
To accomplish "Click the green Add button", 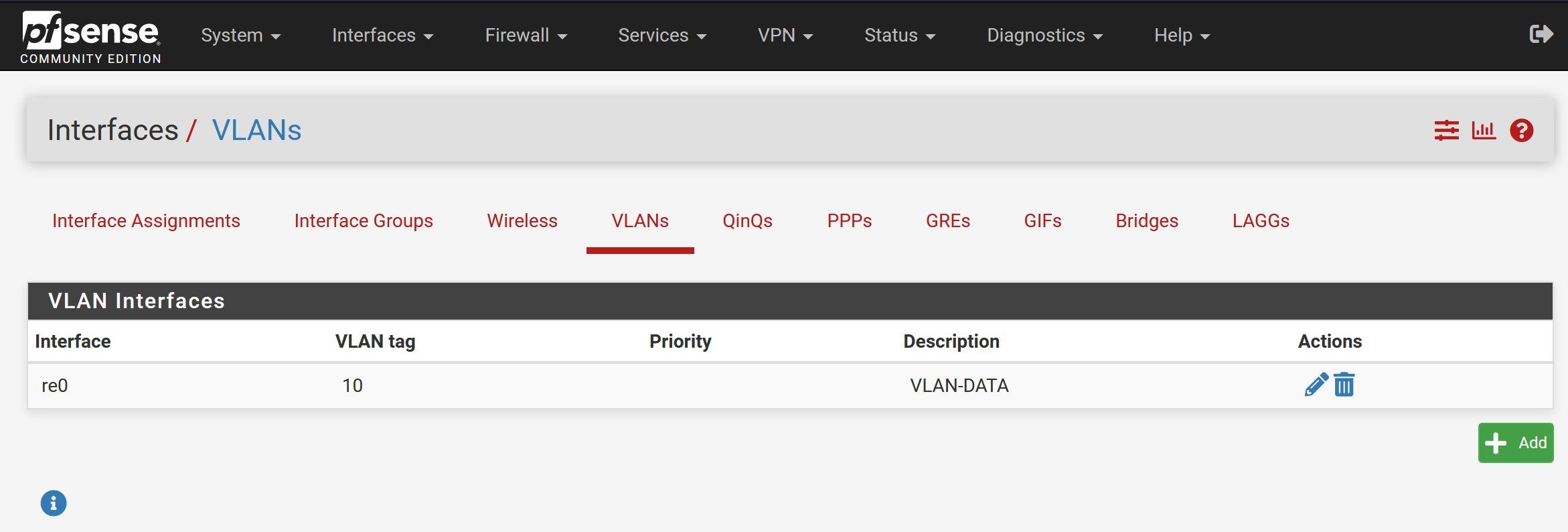I will click(1516, 443).
